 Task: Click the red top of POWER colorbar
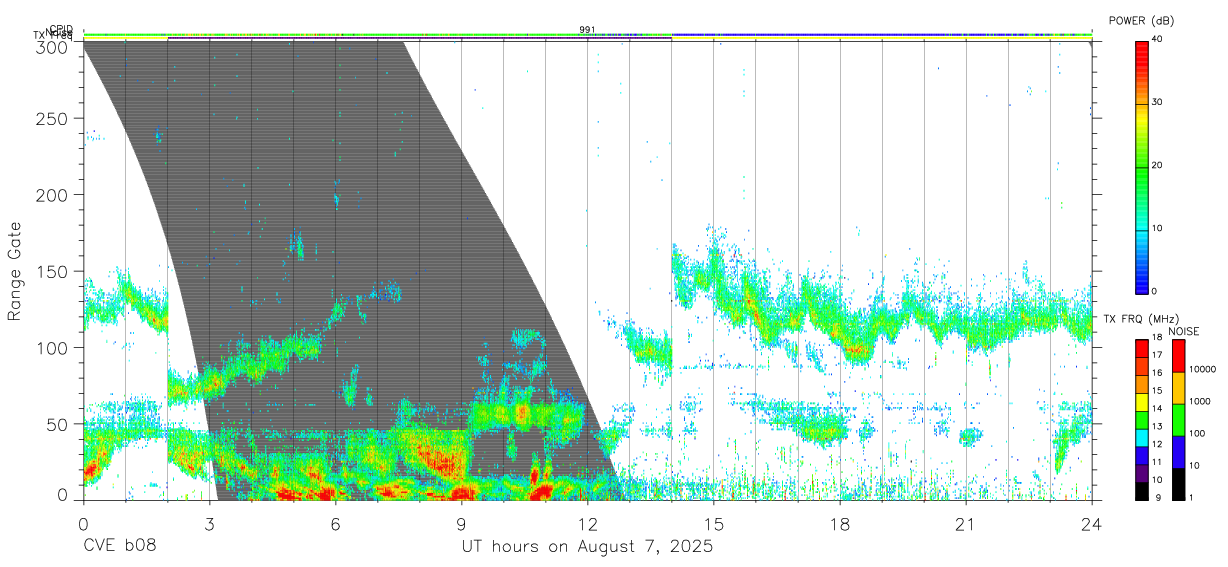pyautogui.click(x=1142, y=46)
